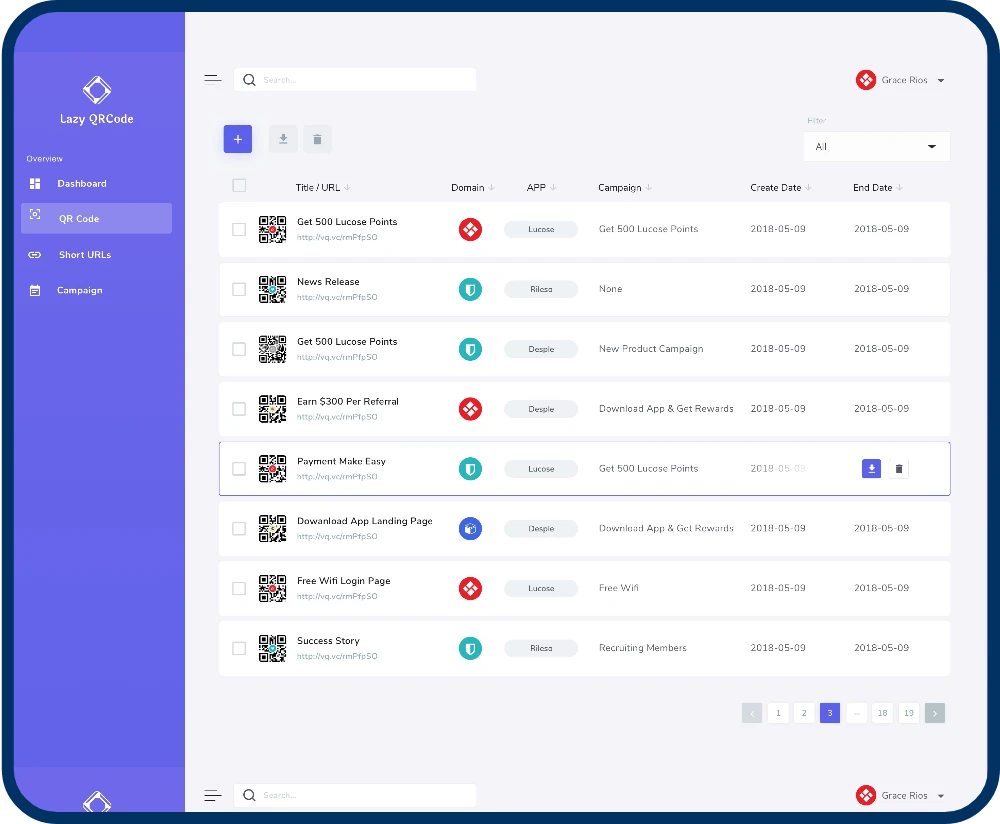
Task: Select the News Release row checkbox
Action: coord(239,289)
